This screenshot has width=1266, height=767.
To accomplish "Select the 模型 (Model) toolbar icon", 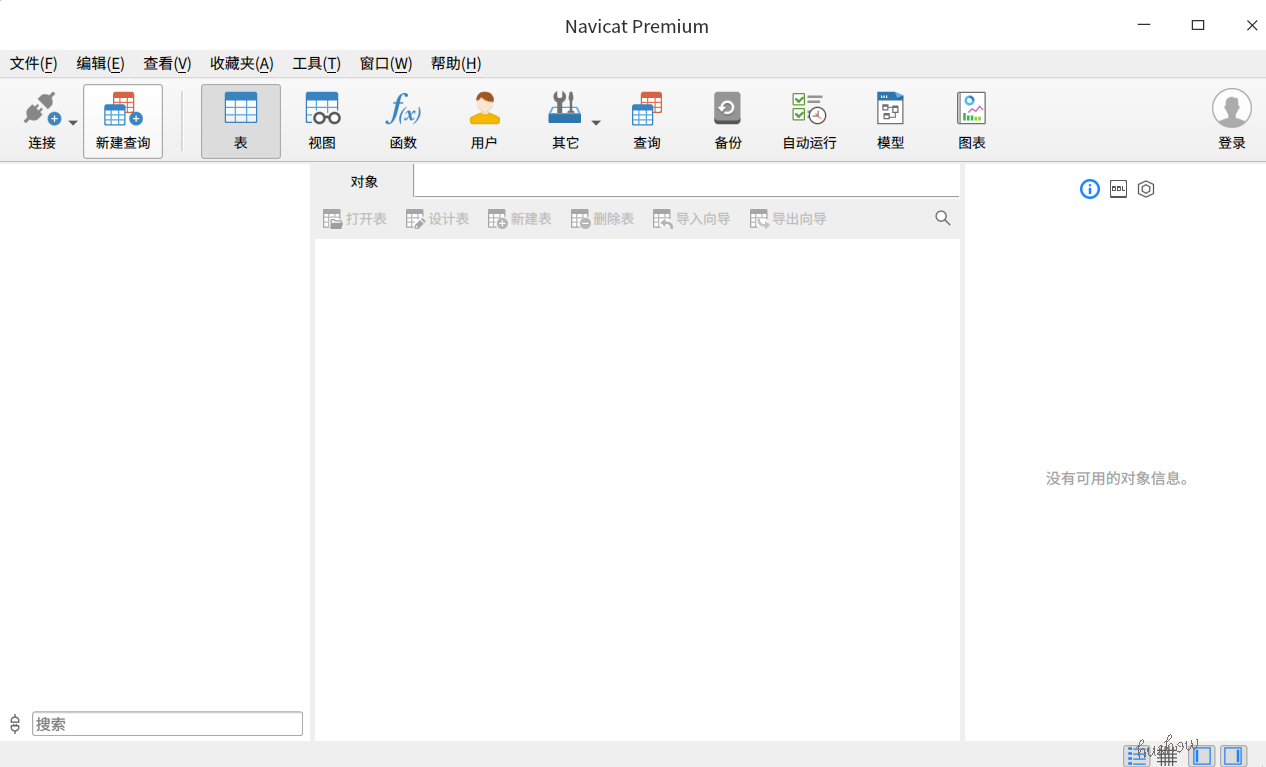I will 890,121.
